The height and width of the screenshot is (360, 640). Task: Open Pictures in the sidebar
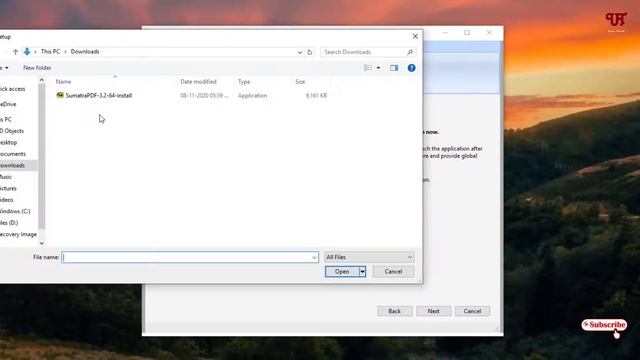coord(8,188)
